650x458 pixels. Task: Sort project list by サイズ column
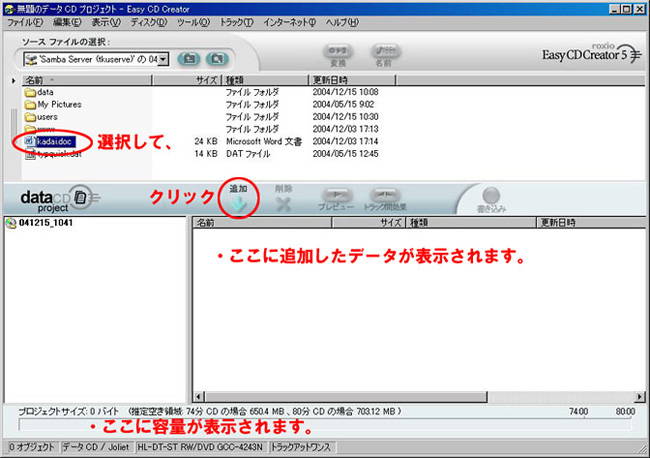369,223
